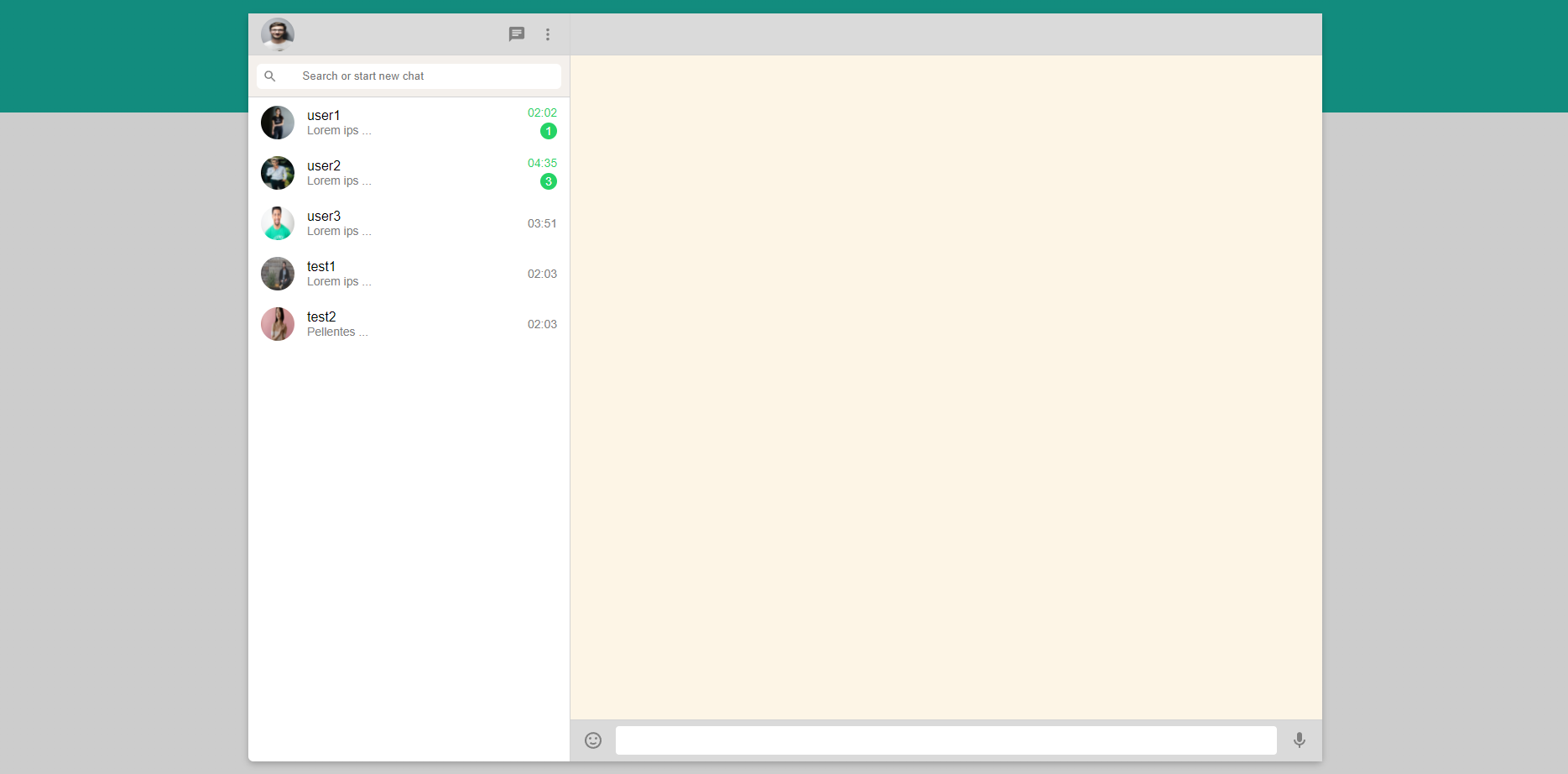The width and height of the screenshot is (1568, 774).
Task: Open your own profile picture
Action: 278,34
